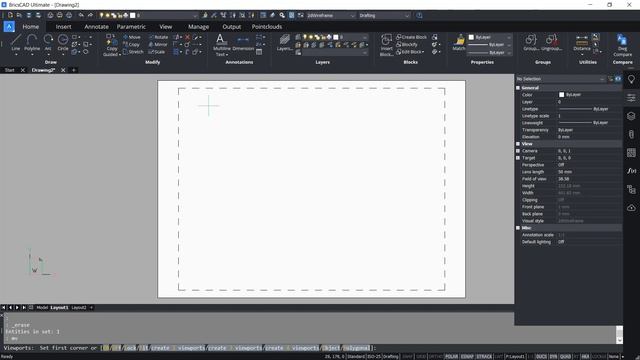
Task: Toggle QUAD in status bar
Action: pos(565,357)
